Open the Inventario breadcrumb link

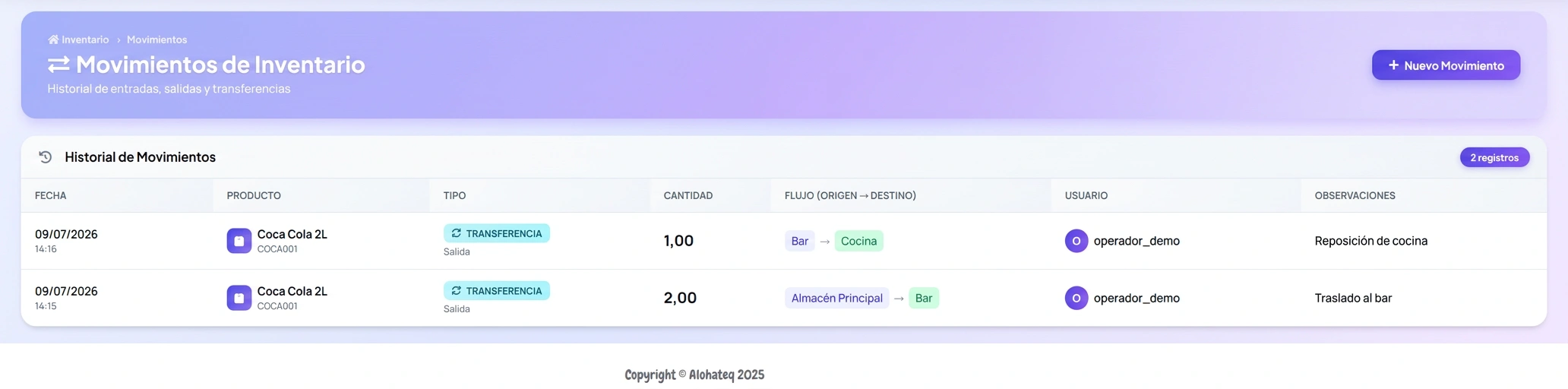pos(85,40)
